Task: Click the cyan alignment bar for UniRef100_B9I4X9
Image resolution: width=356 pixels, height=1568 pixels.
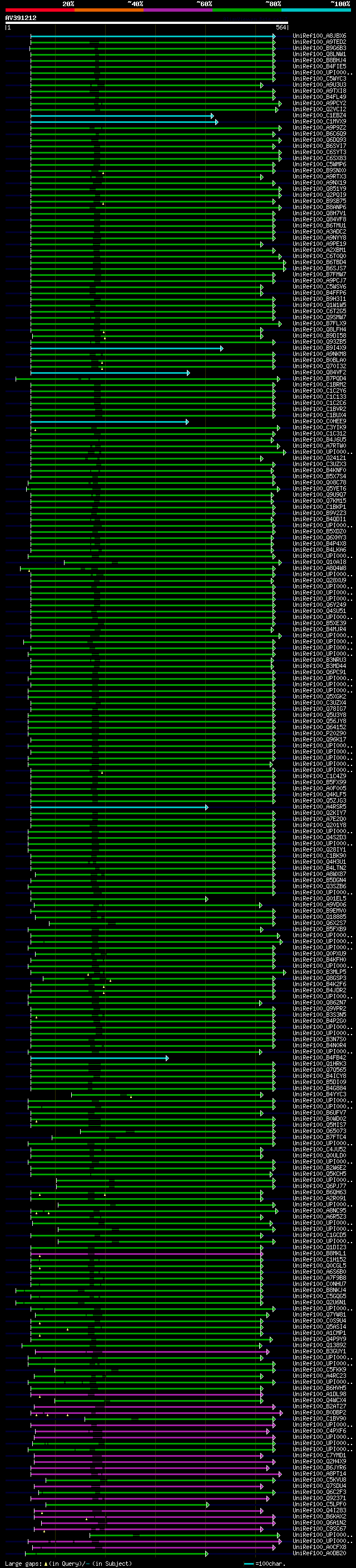Action: click(127, 348)
